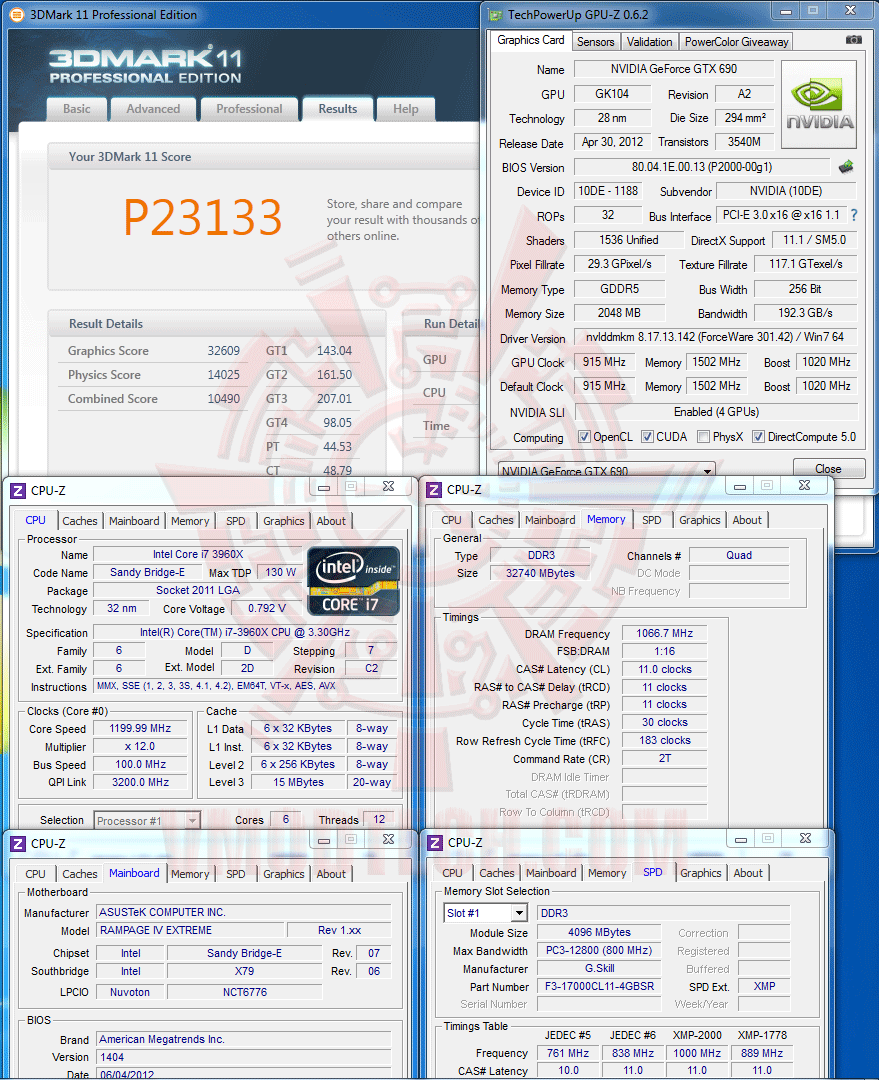This screenshot has height=1080, width=879.
Task: Click the BIOS Version field in GPU-Z
Action: [x=702, y=167]
